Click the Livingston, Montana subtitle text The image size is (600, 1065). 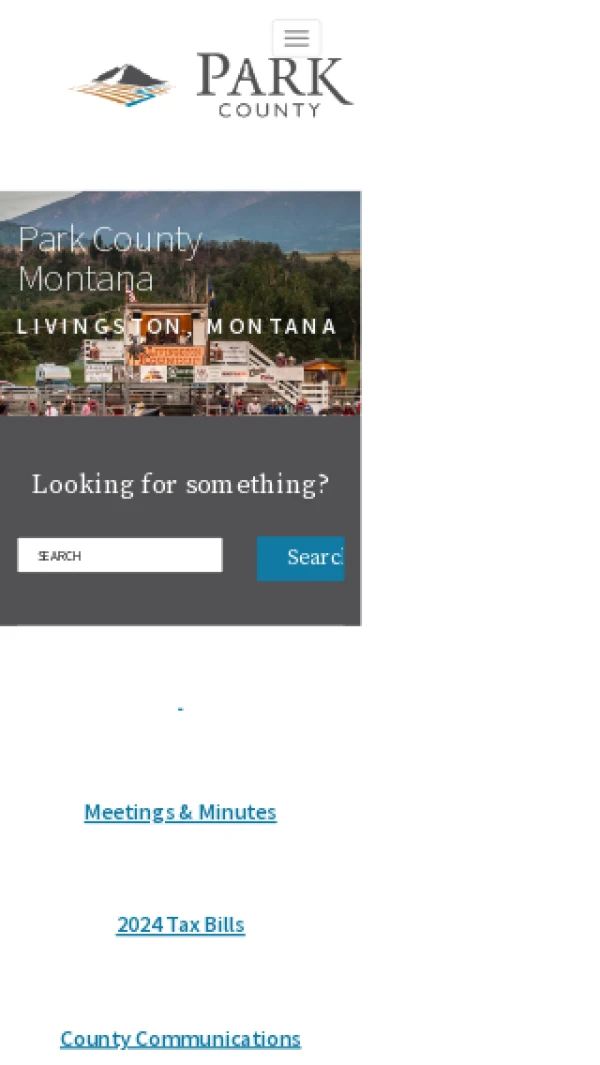coord(177,326)
